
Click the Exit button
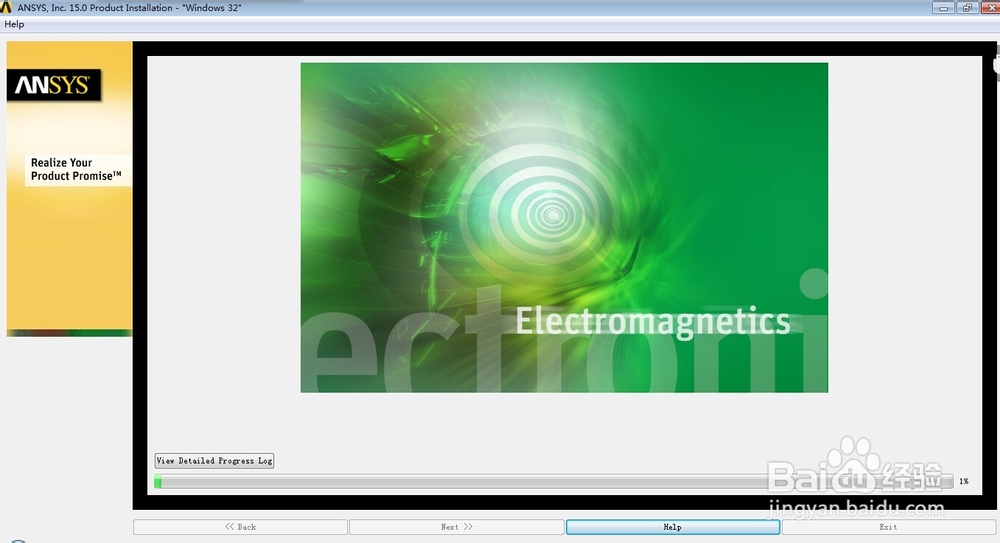pos(888,527)
